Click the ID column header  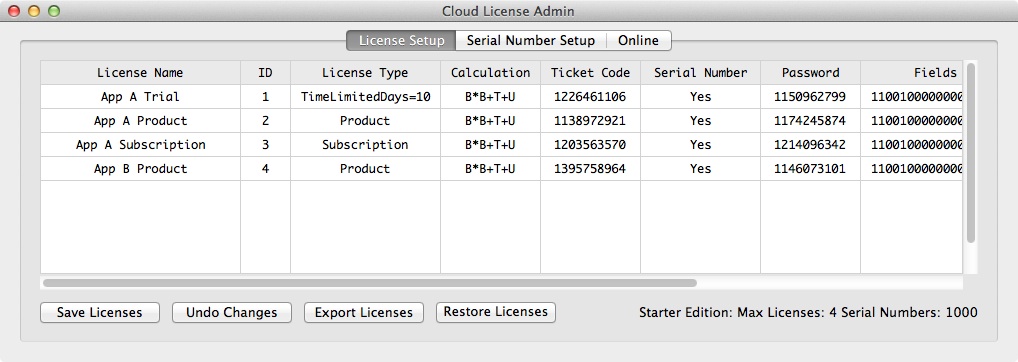click(265, 73)
